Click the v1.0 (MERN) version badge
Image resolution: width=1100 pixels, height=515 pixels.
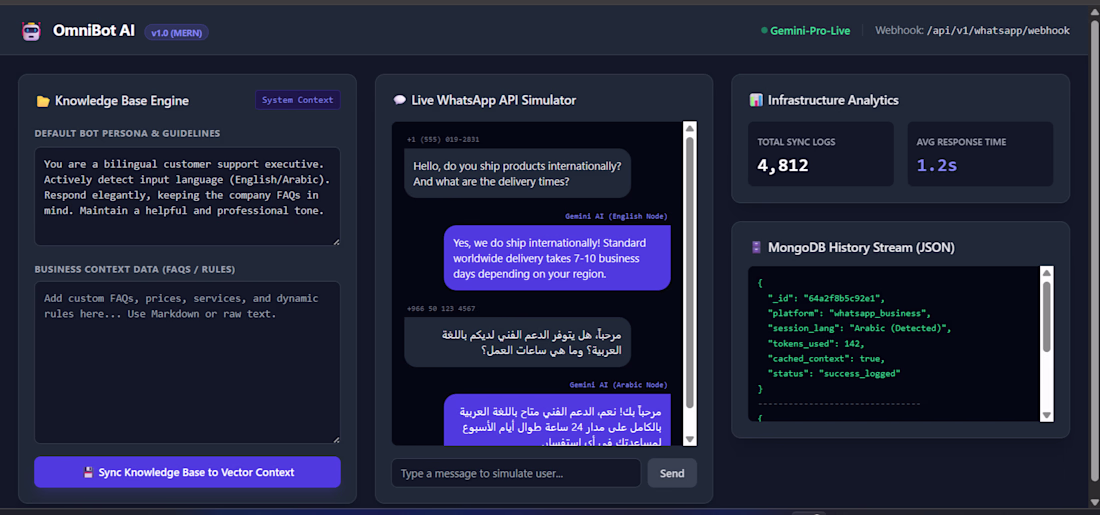176,32
